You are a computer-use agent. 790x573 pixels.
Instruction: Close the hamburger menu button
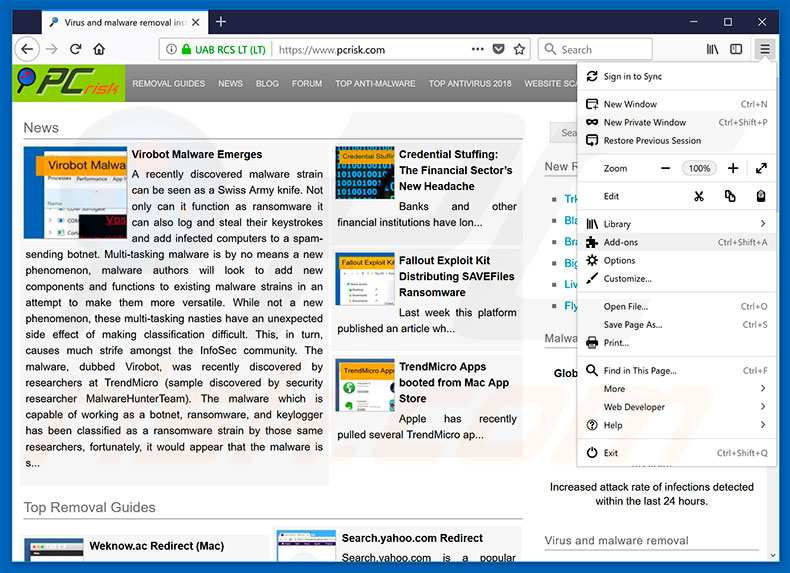[765, 49]
